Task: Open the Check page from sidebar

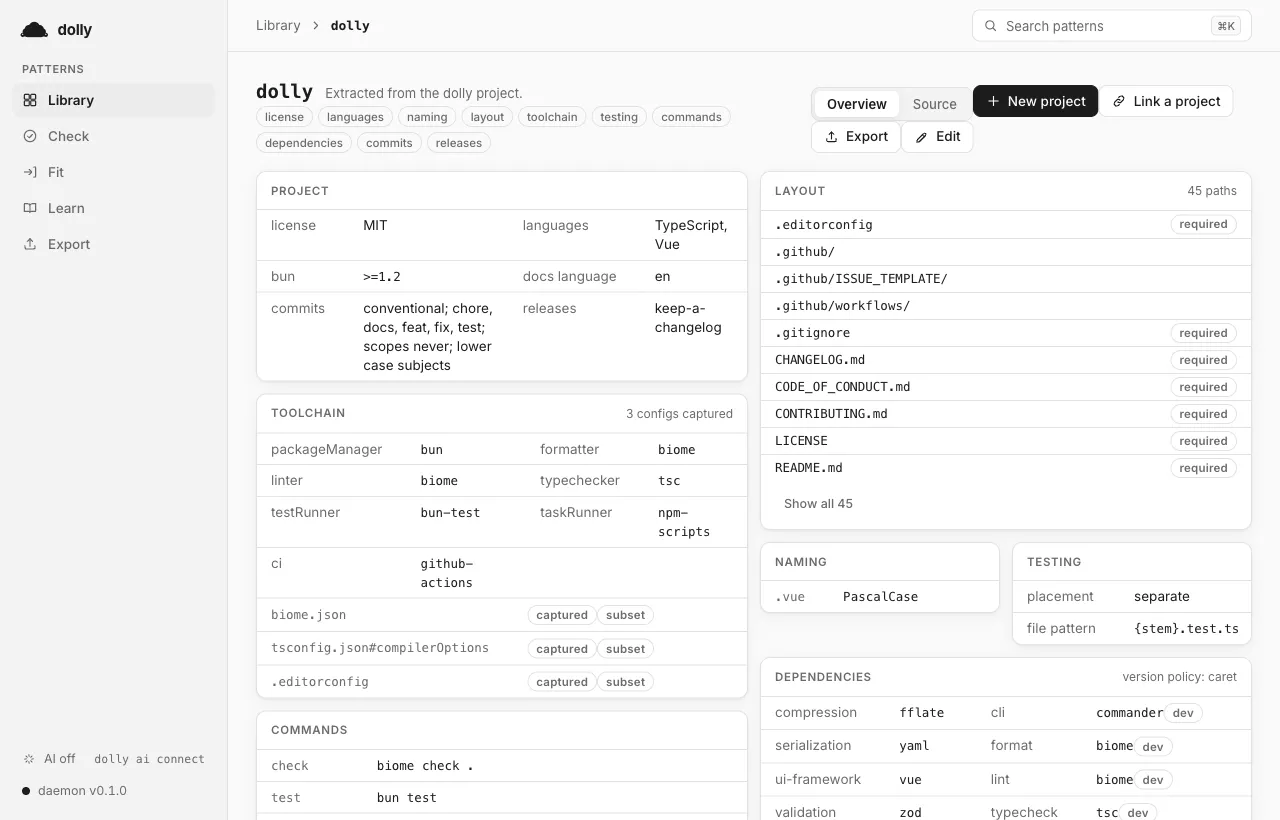Action: 113,136
